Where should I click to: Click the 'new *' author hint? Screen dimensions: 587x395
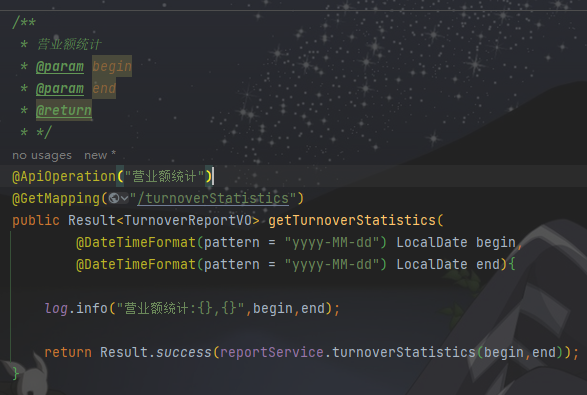click(100, 155)
